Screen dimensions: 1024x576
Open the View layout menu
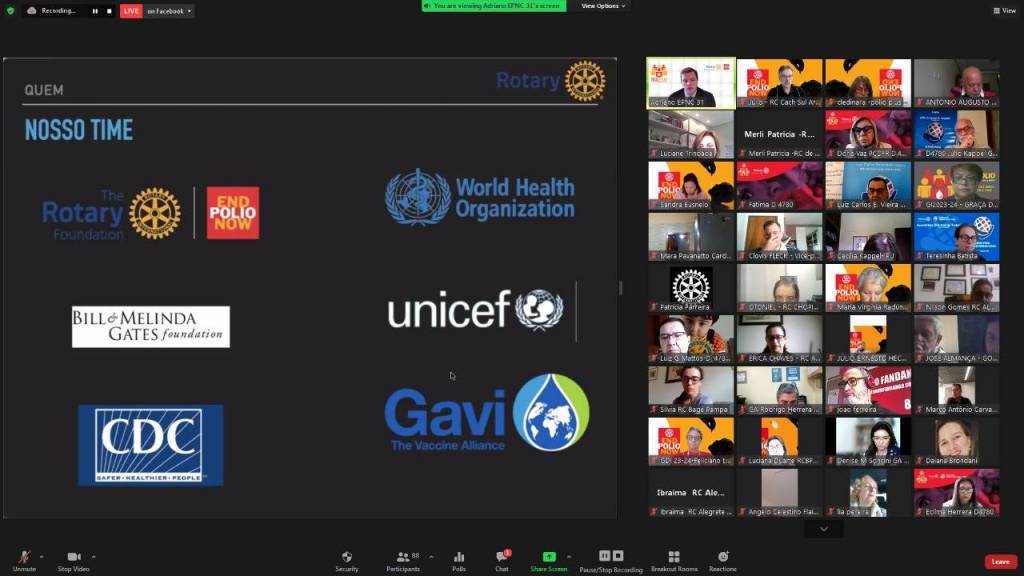coord(1004,11)
